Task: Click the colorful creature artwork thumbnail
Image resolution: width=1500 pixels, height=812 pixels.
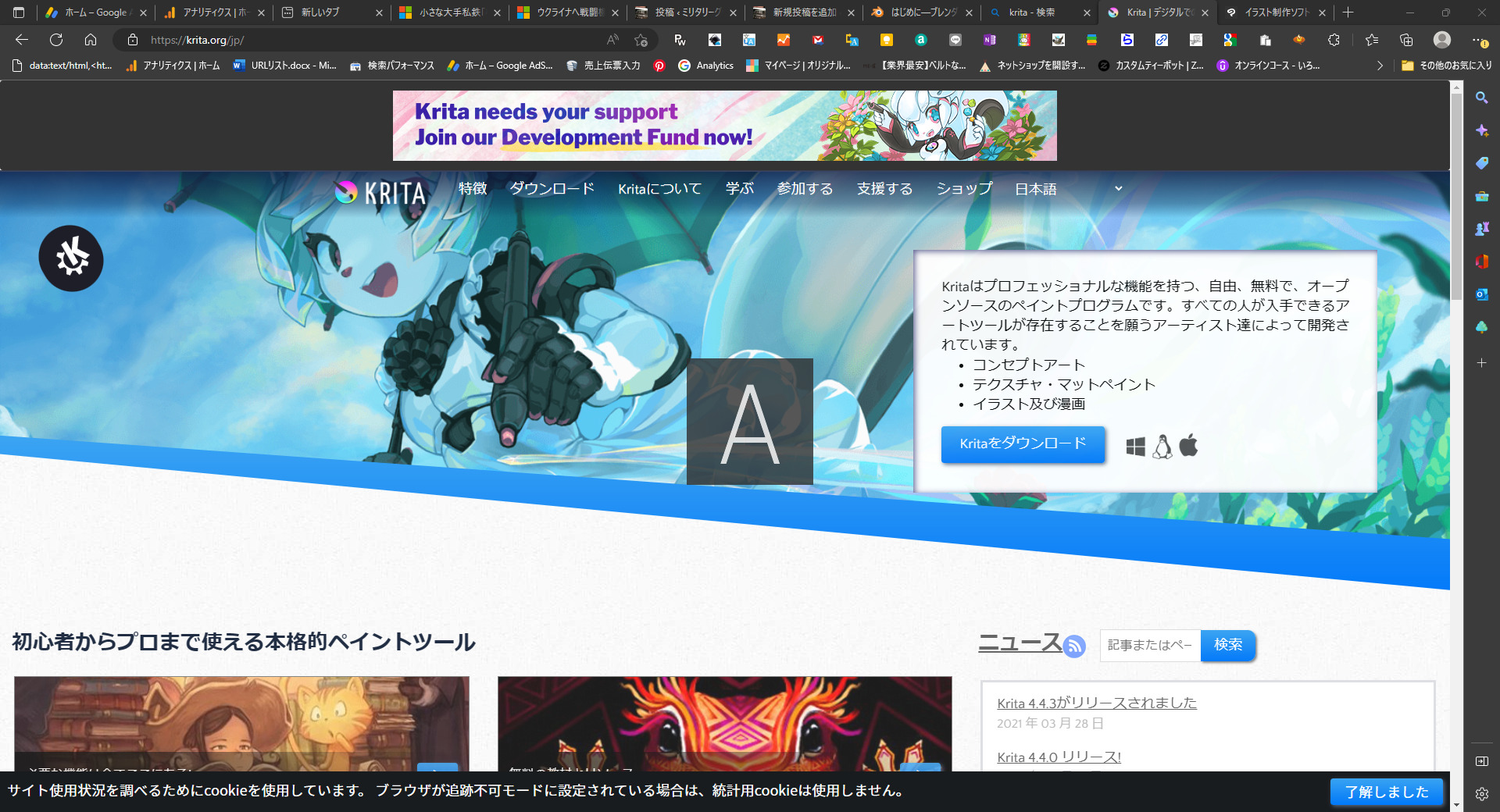Action: (x=724, y=724)
